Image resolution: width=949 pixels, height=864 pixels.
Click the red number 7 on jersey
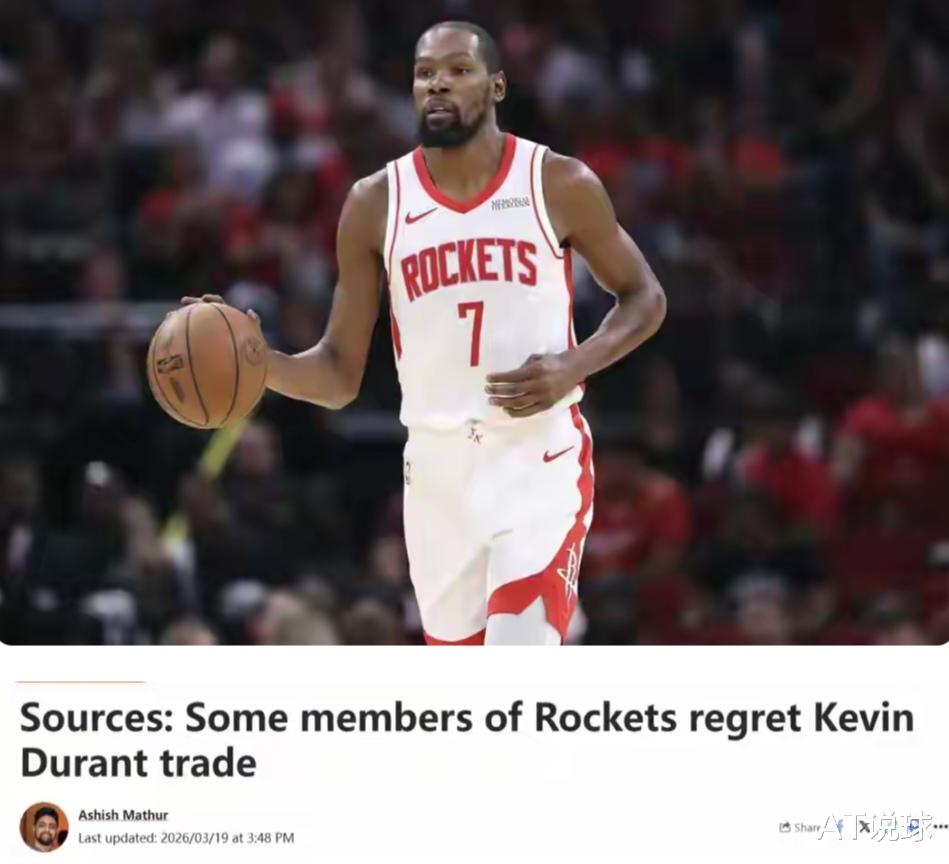(x=471, y=333)
